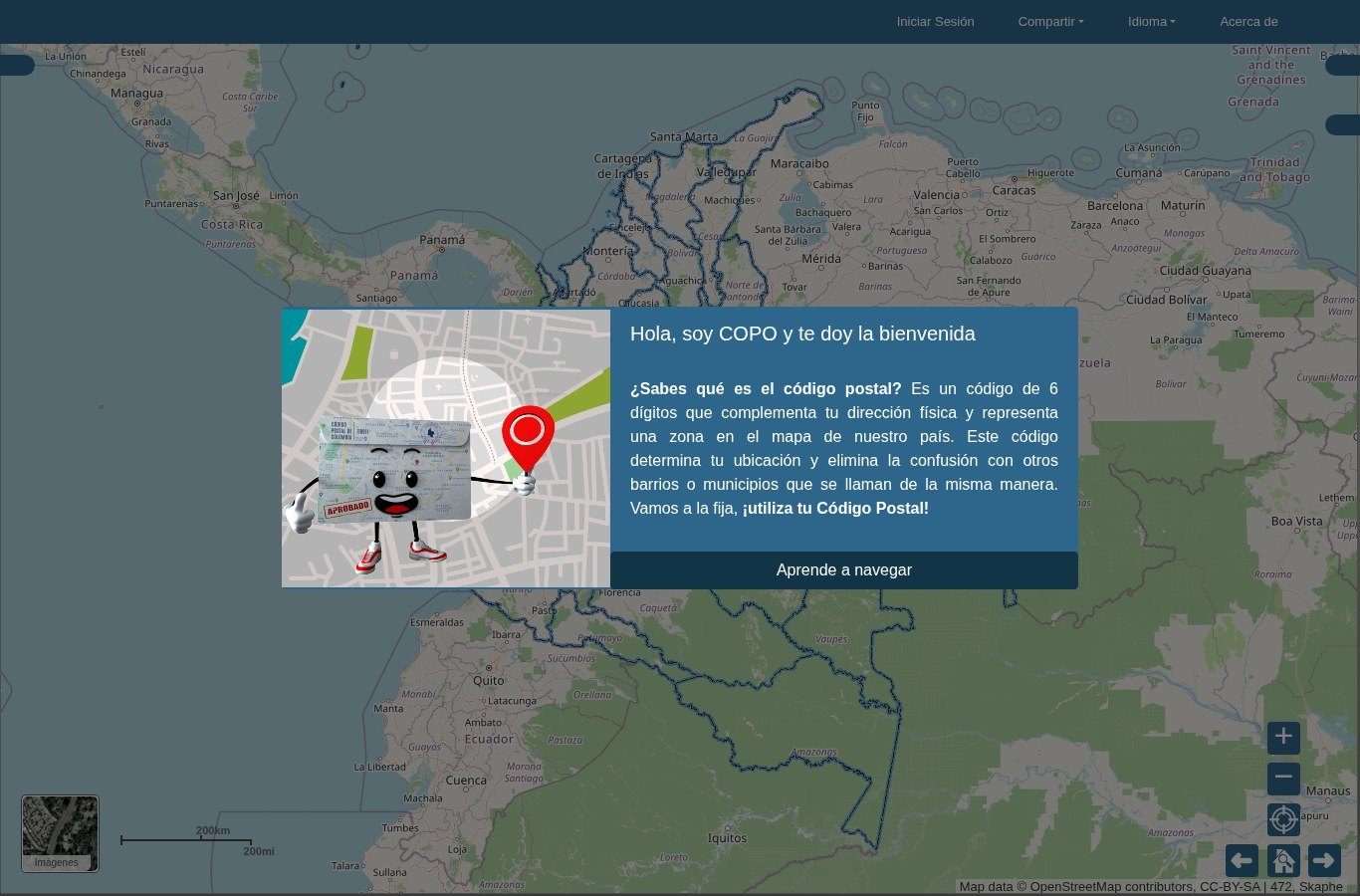Click the home search address icon
The height and width of the screenshot is (896, 1360).
1283,860
